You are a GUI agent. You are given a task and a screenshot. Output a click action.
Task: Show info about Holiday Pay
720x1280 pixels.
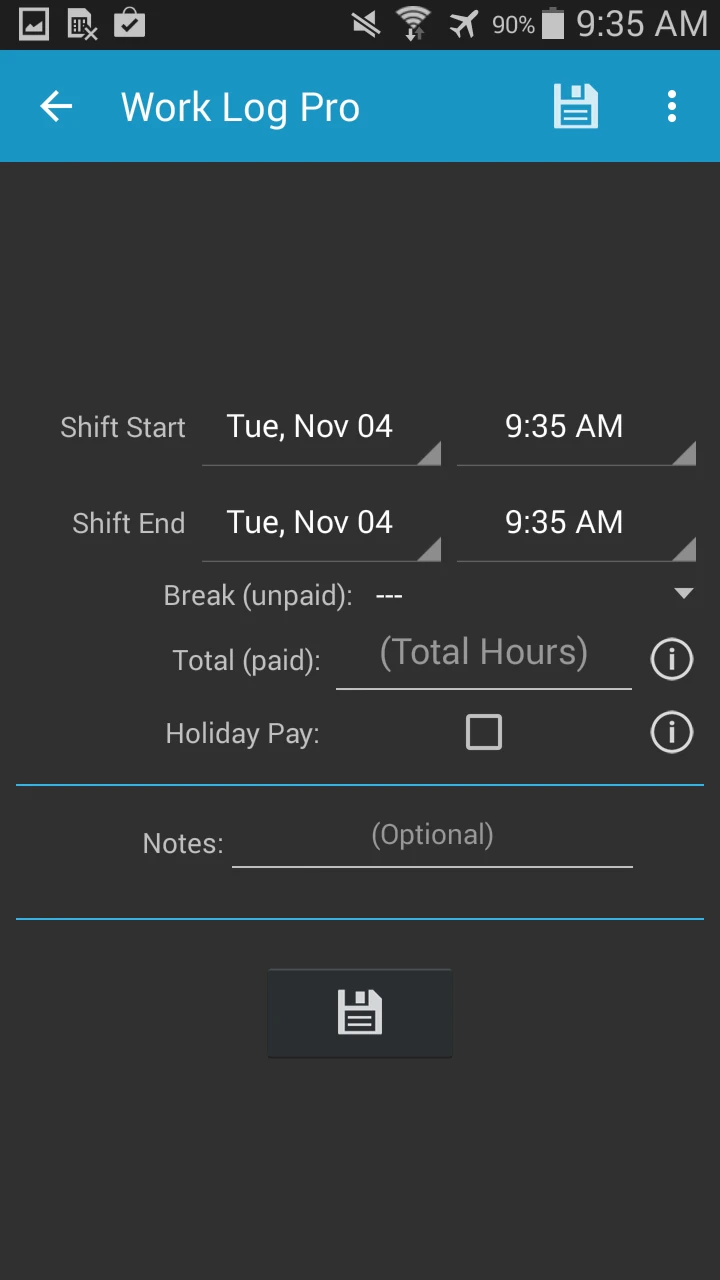tap(671, 733)
